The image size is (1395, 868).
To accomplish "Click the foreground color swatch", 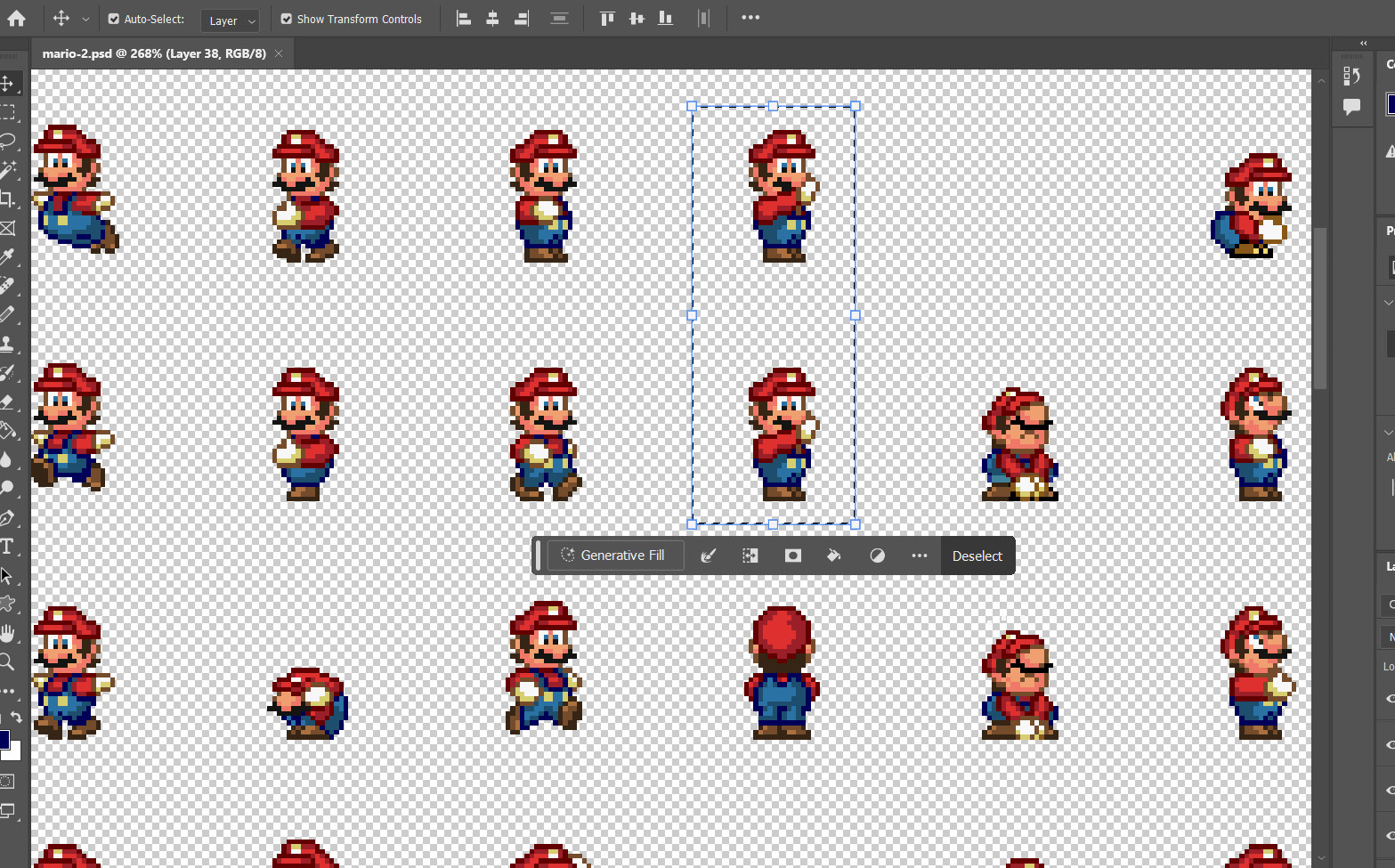I will click(x=6, y=738).
